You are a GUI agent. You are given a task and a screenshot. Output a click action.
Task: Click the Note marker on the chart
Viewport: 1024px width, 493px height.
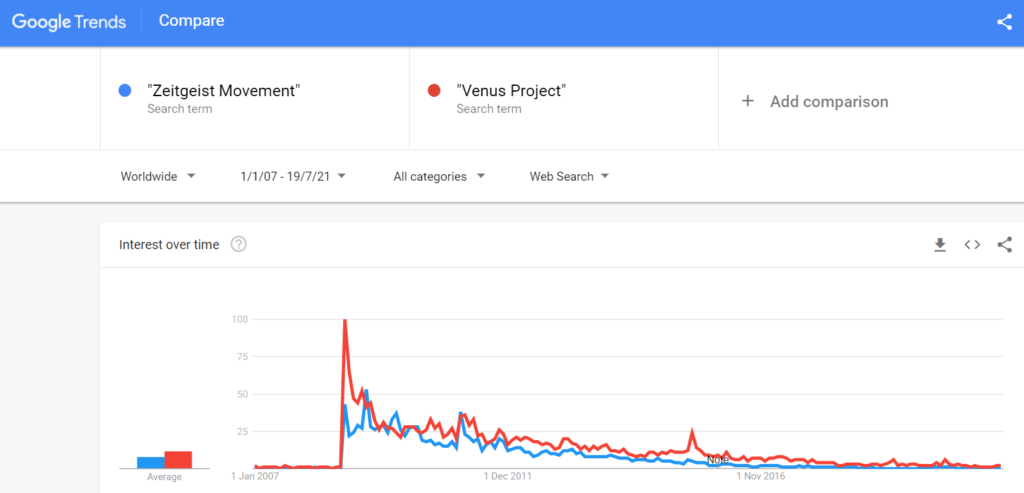[718, 460]
